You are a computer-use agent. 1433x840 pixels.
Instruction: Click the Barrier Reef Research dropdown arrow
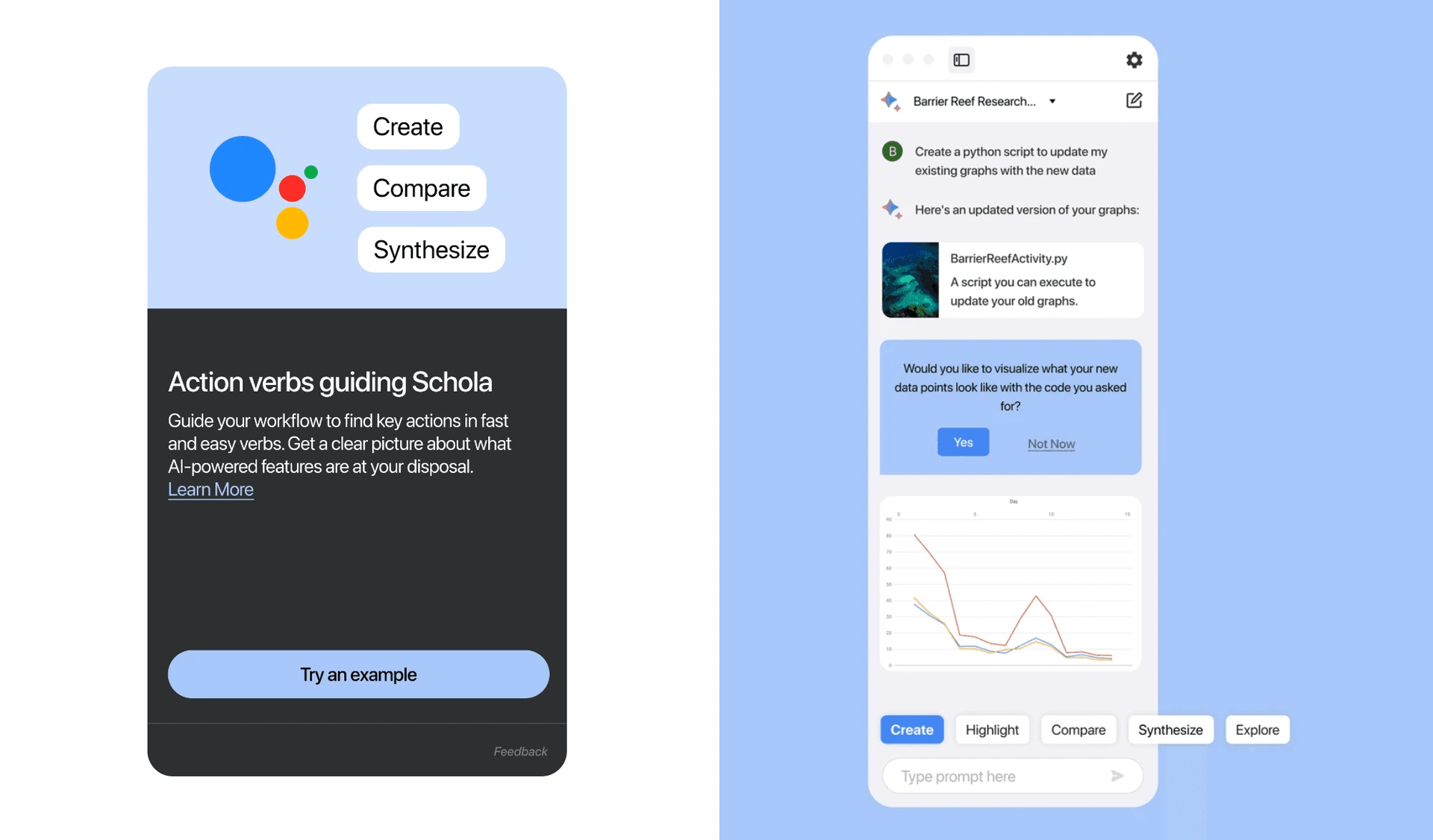point(1054,101)
